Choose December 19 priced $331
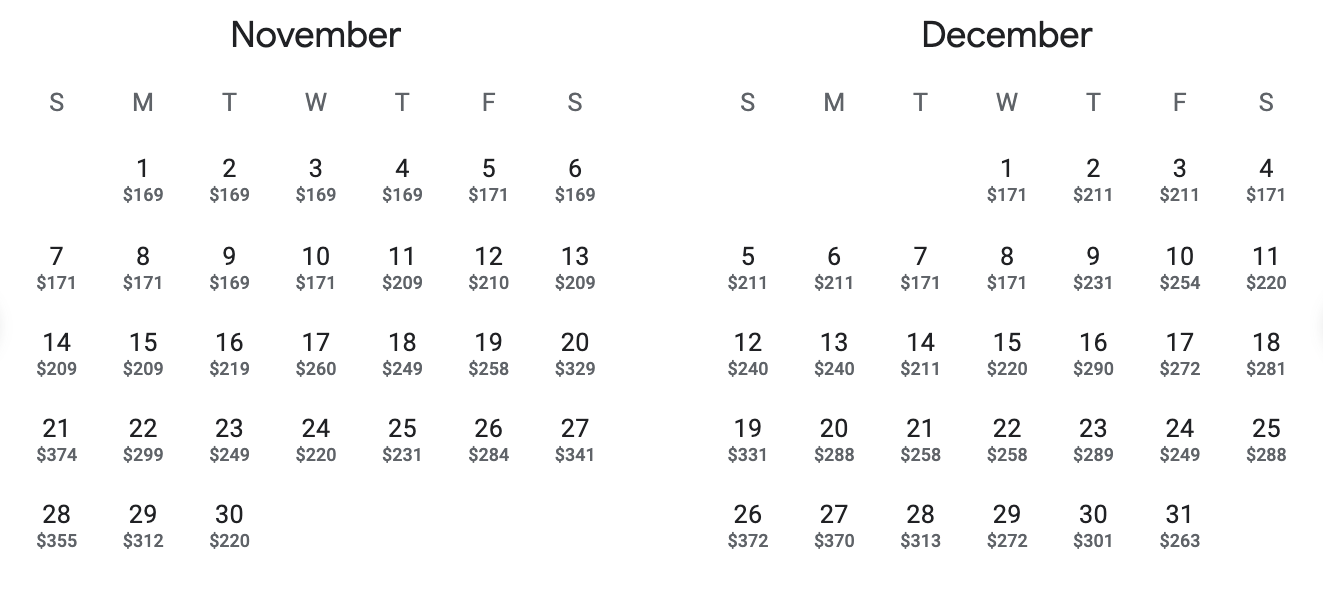Screen dimensions: 1323x593 (x=748, y=440)
